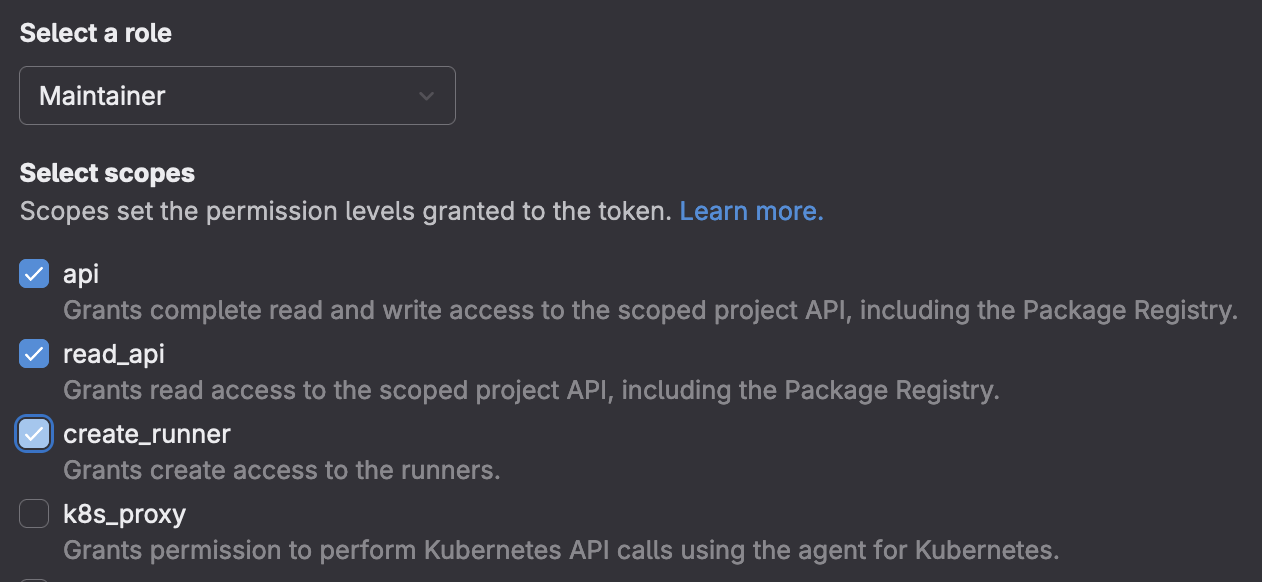1262x582 pixels.
Task: Click the Select a role label
Action: tap(96, 33)
